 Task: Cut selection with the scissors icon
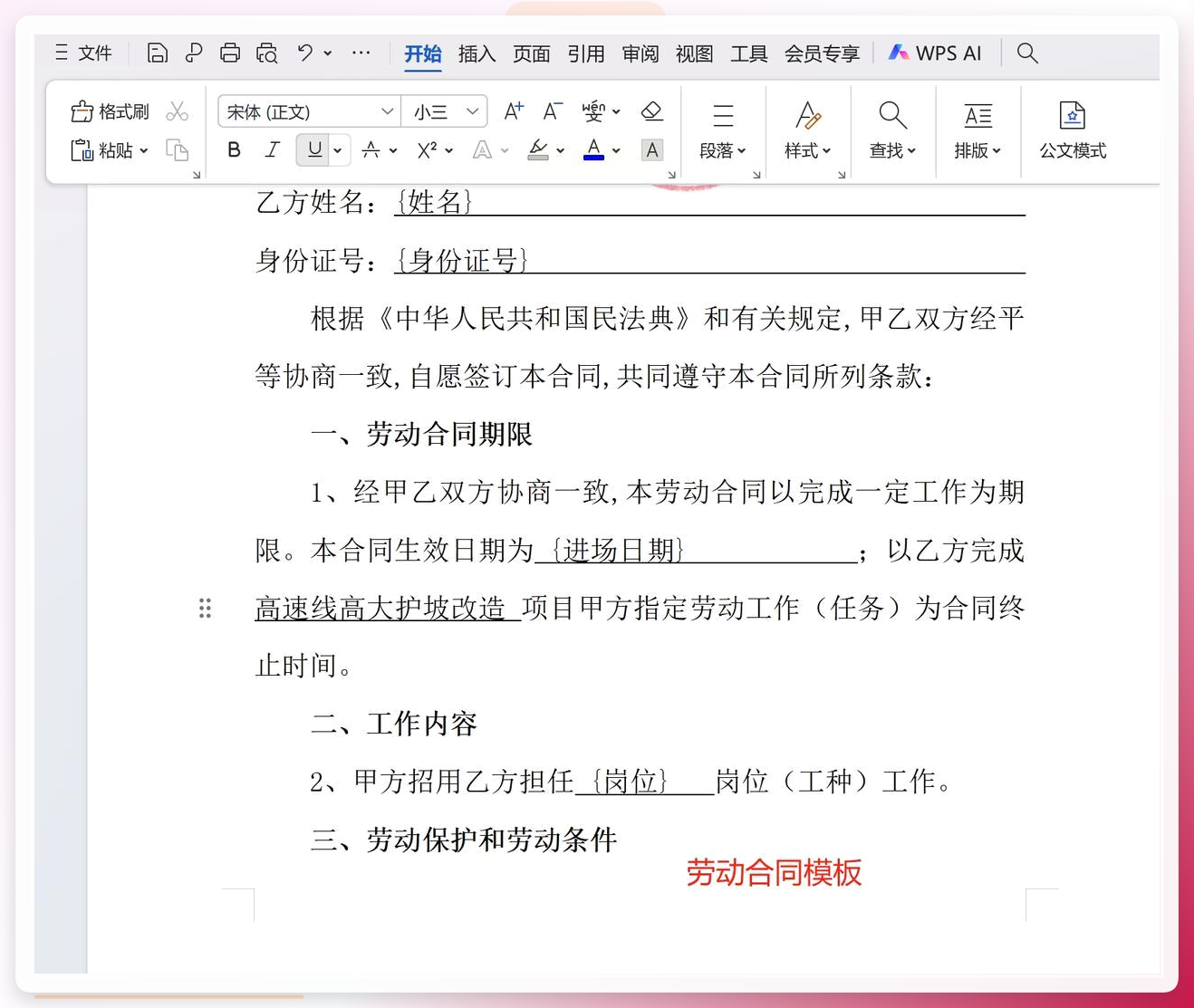178,111
